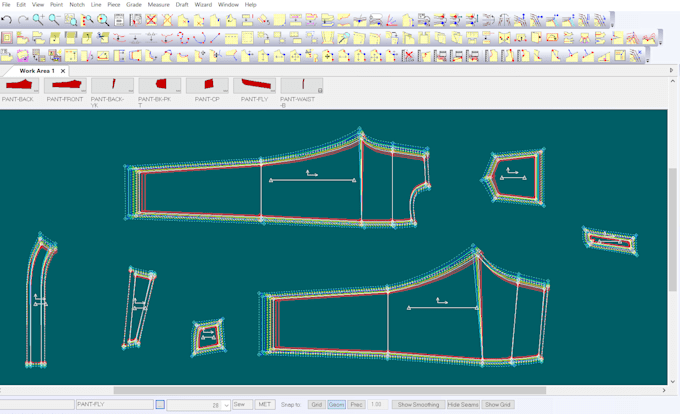This screenshot has height=414, width=680.
Task: Click the magic wand piece icon in second row
Action: click(344, 38)
